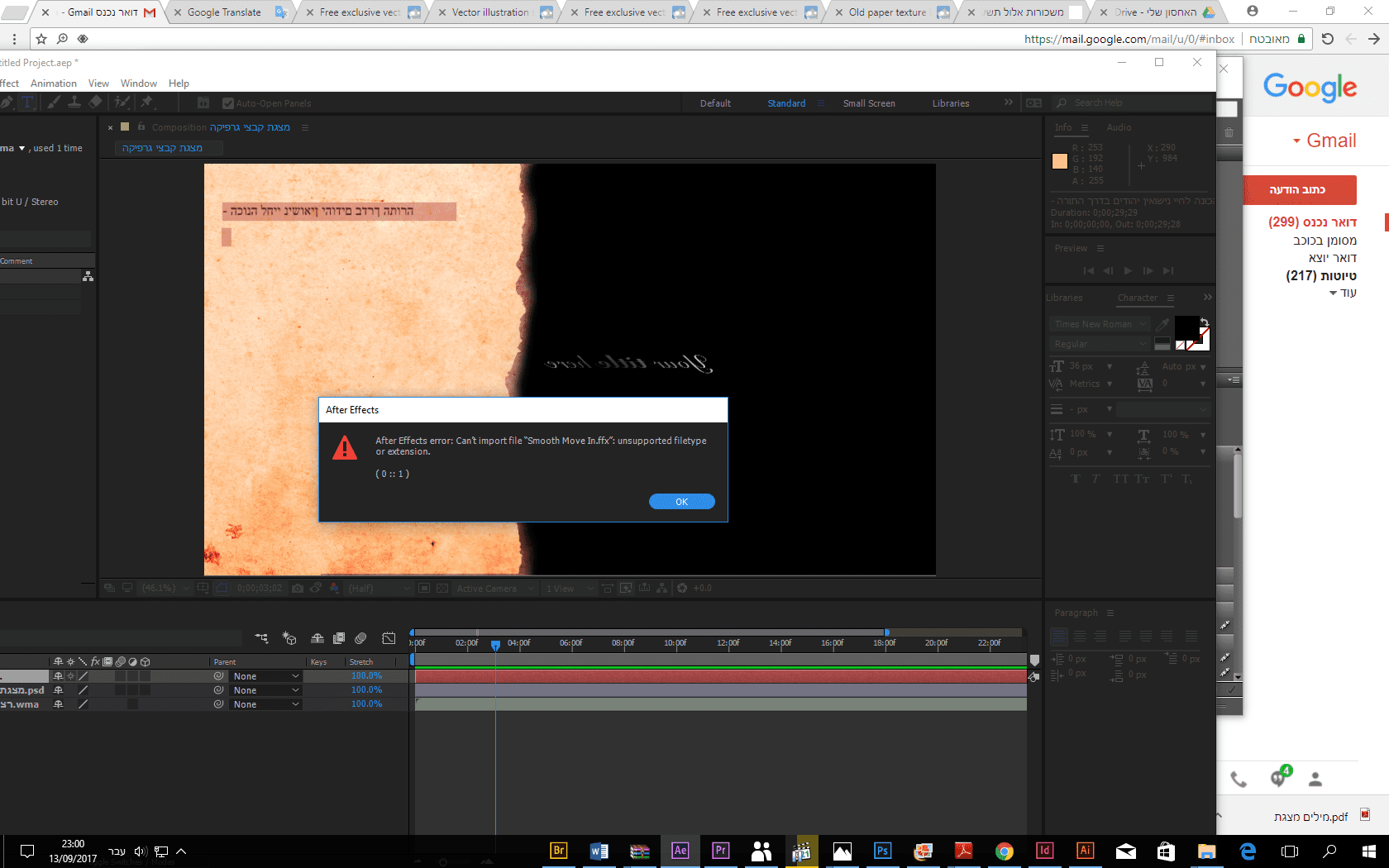Select the Clone Stamp tool
Image resolution: width=1389 pixels, height=868 pixels.
pos(74,103)
